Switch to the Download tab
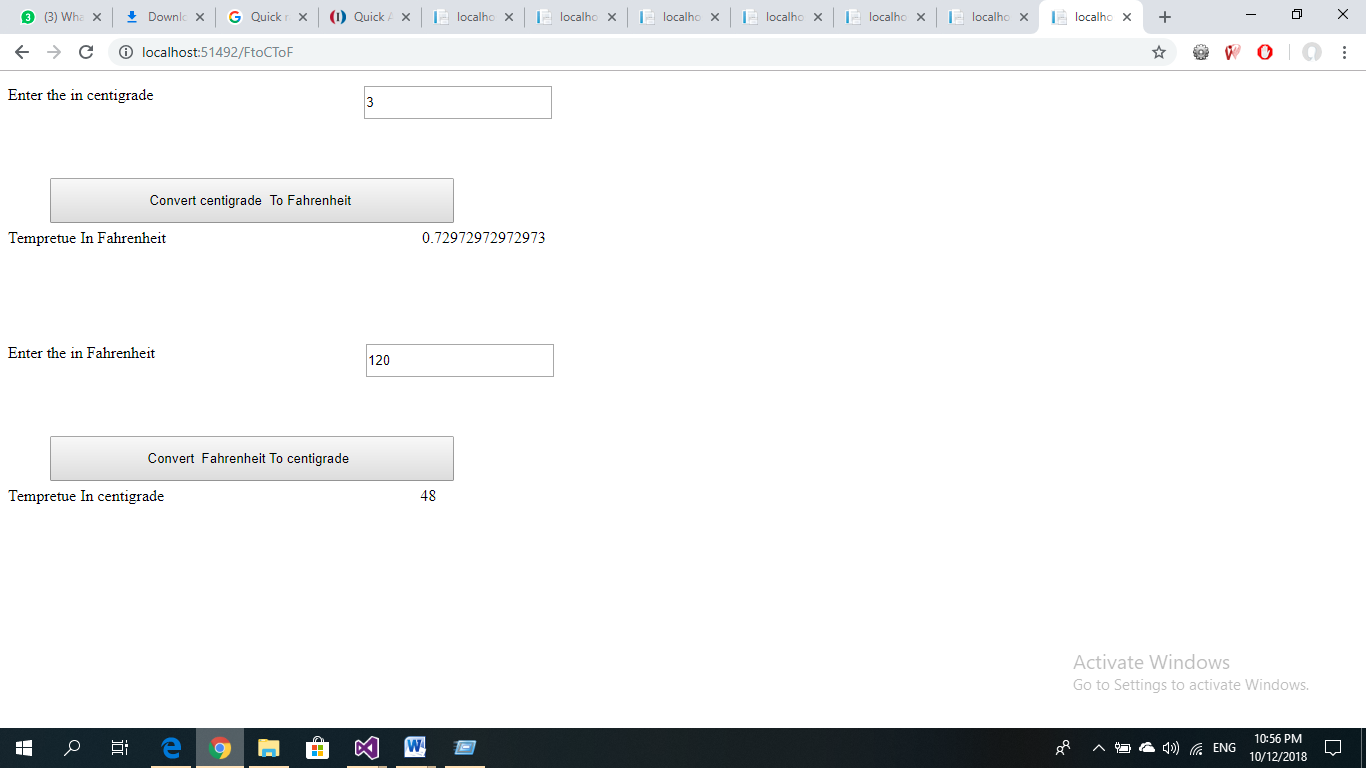This screenshot has height=768, width=1366. [x=164, y=17]
